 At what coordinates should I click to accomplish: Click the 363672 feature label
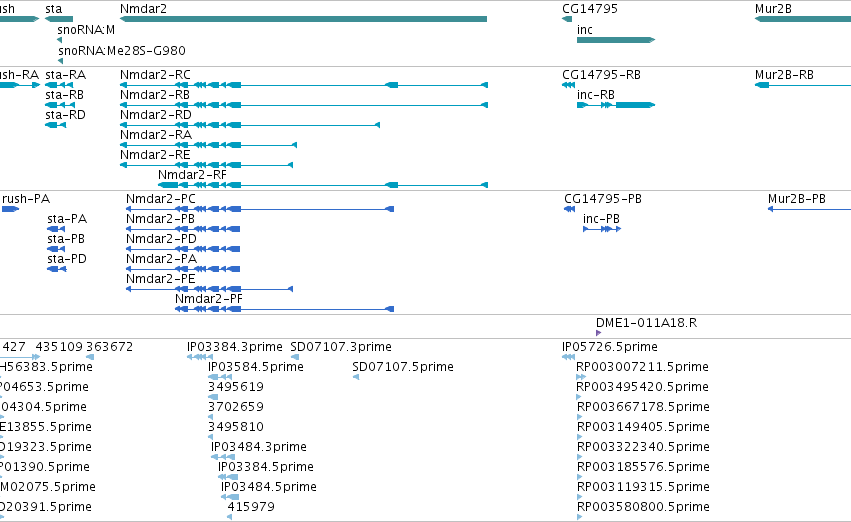click(x=110, y=347)
